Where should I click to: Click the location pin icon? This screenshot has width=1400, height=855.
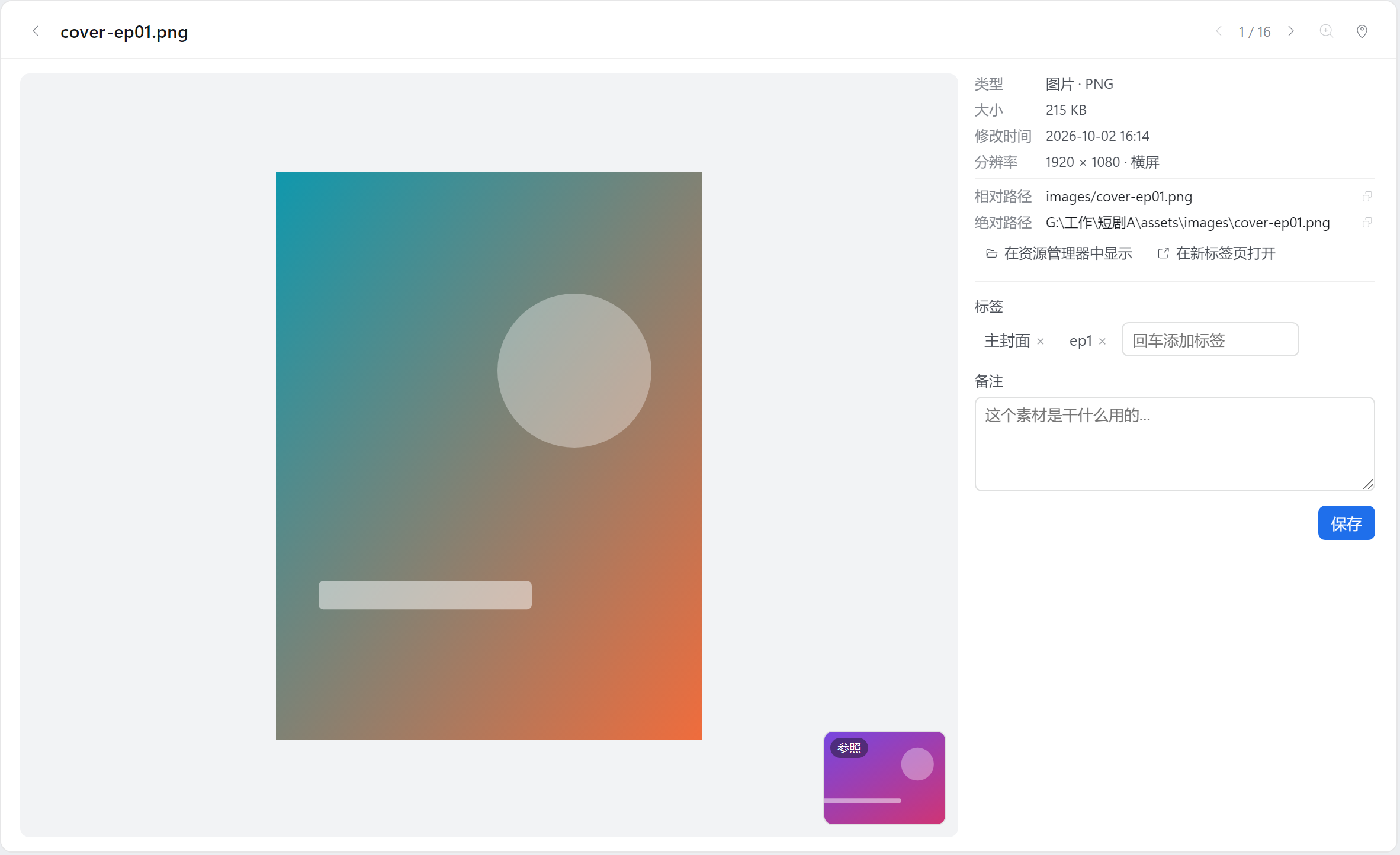1362,31
